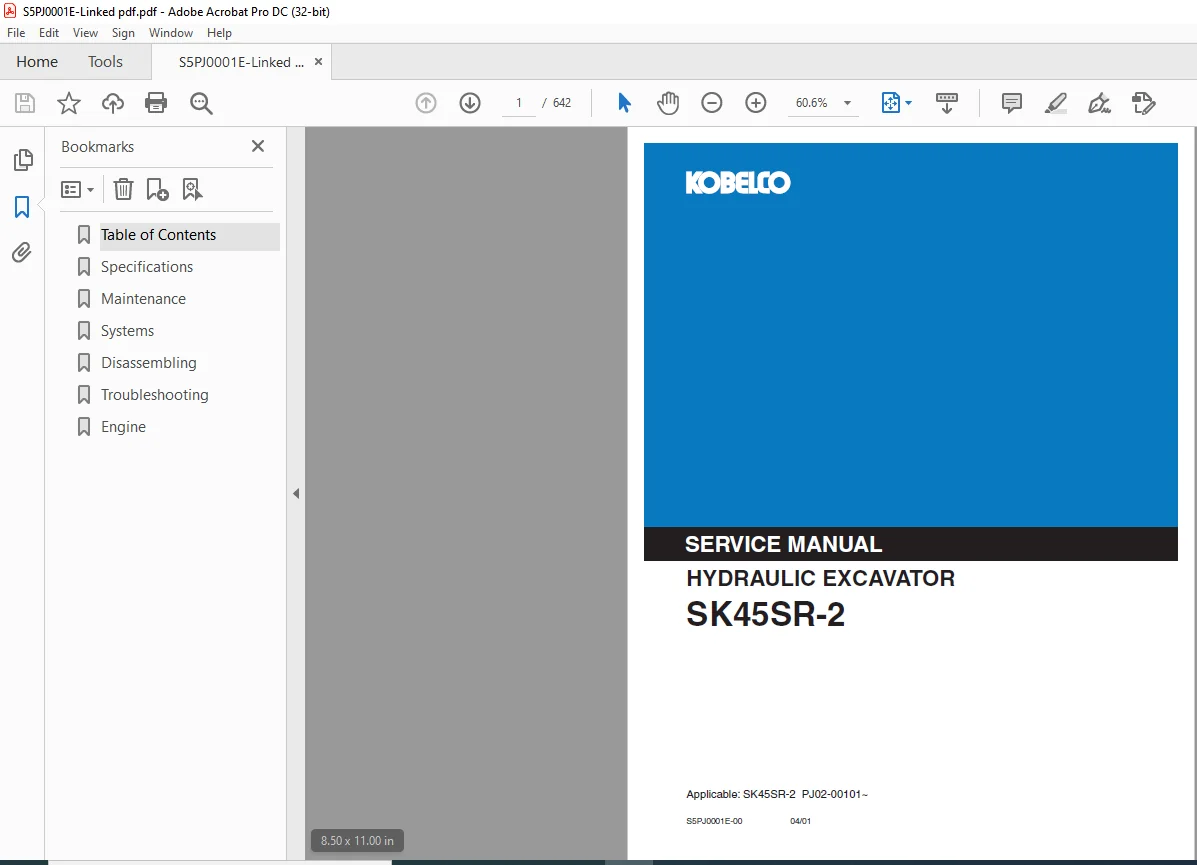Jump to the Systems bookmark
The image size is (1197, 865).
coord(127,331)
